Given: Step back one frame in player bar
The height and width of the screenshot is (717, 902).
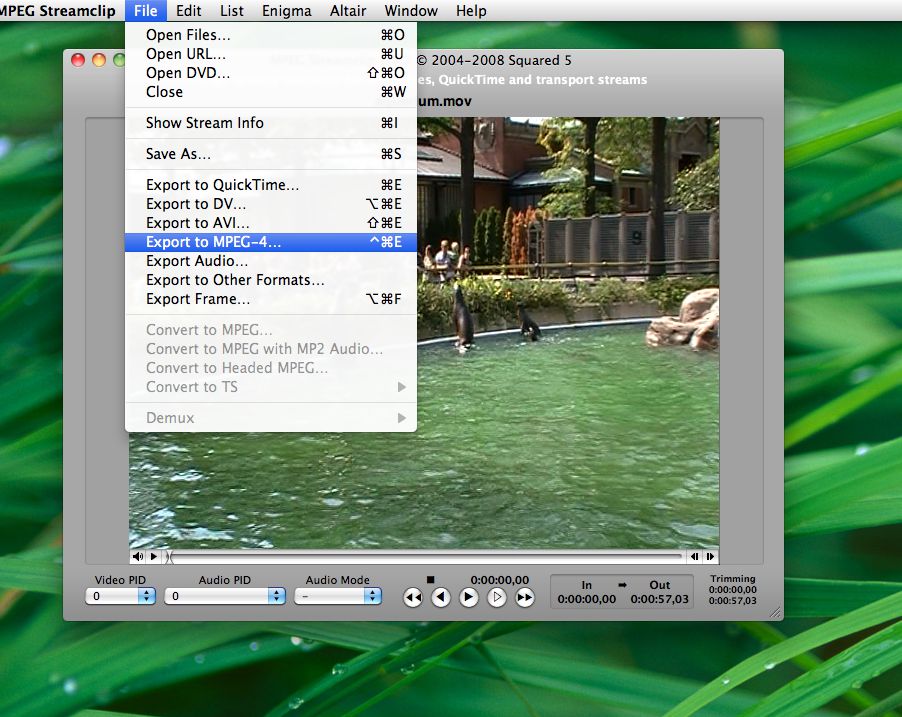Looking at the screenshot, I should 694,556.
